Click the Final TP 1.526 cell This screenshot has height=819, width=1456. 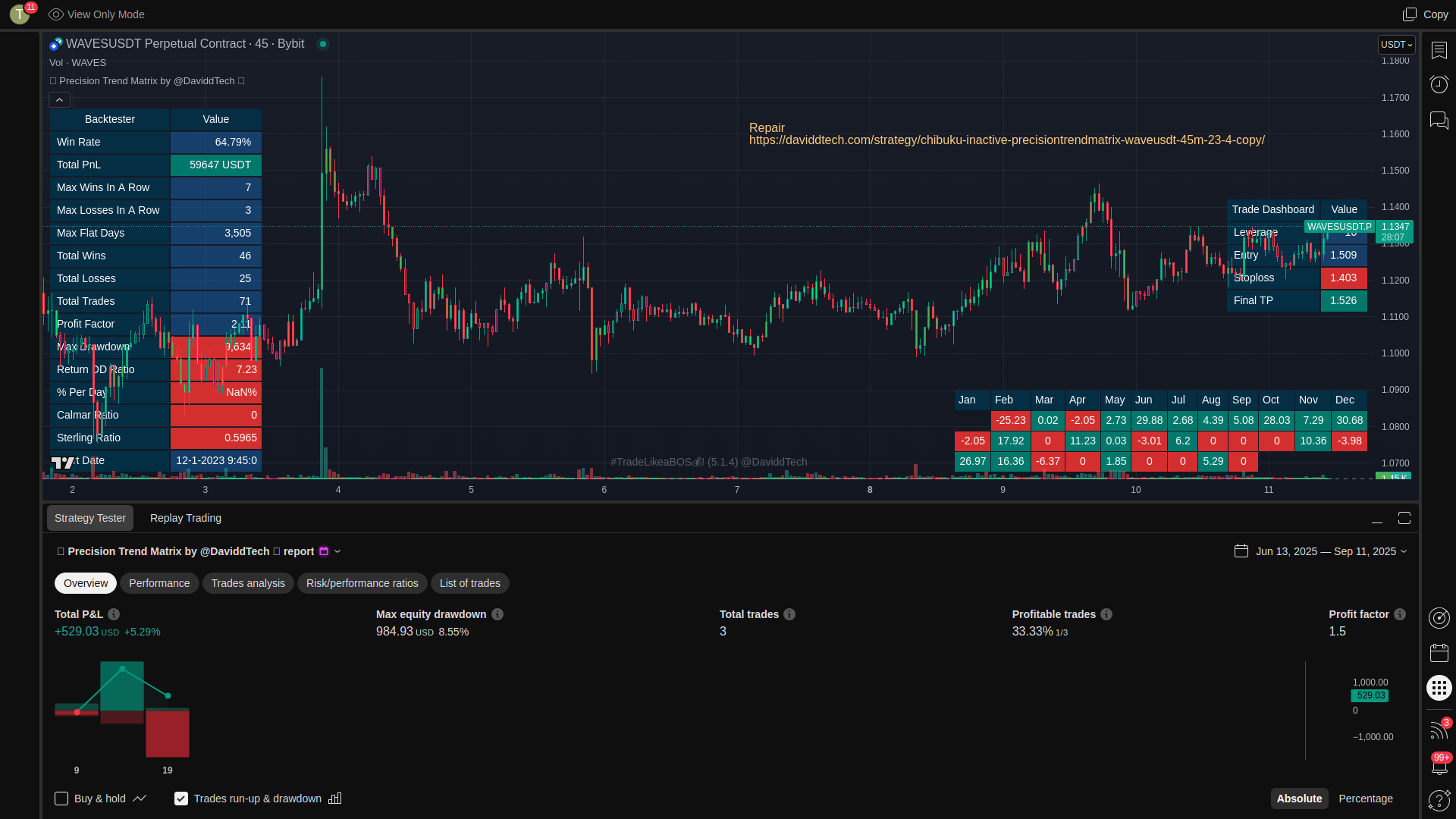[1344, 301]
